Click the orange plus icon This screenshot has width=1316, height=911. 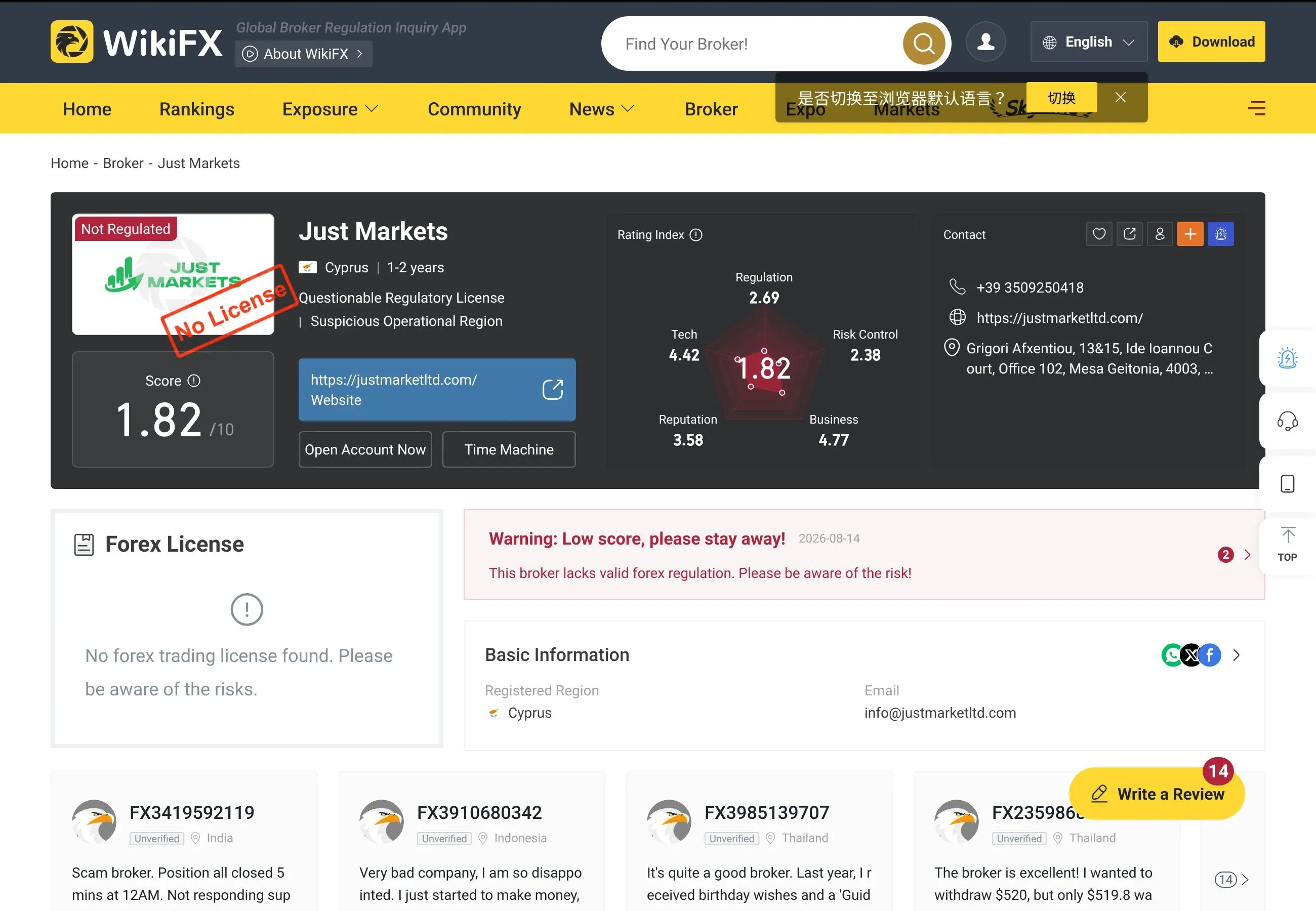[x=1190, y=234]
